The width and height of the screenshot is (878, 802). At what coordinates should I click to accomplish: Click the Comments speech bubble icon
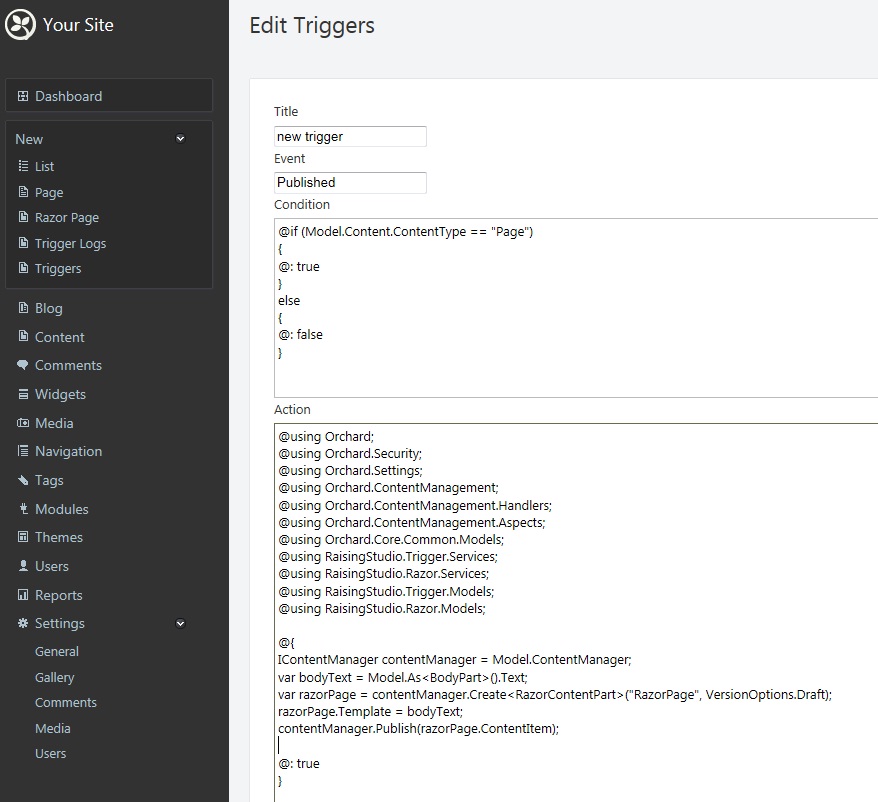(23, 365)
